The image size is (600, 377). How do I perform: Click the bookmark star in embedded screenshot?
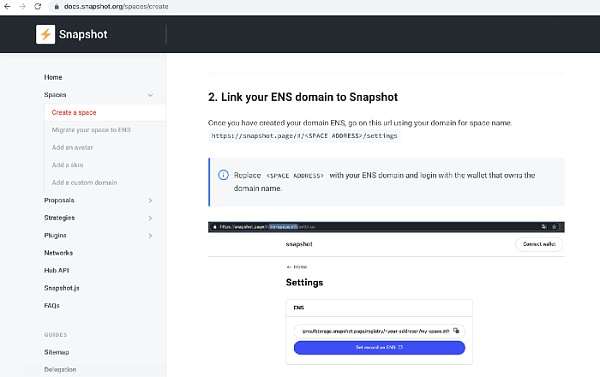pos(554,227)
